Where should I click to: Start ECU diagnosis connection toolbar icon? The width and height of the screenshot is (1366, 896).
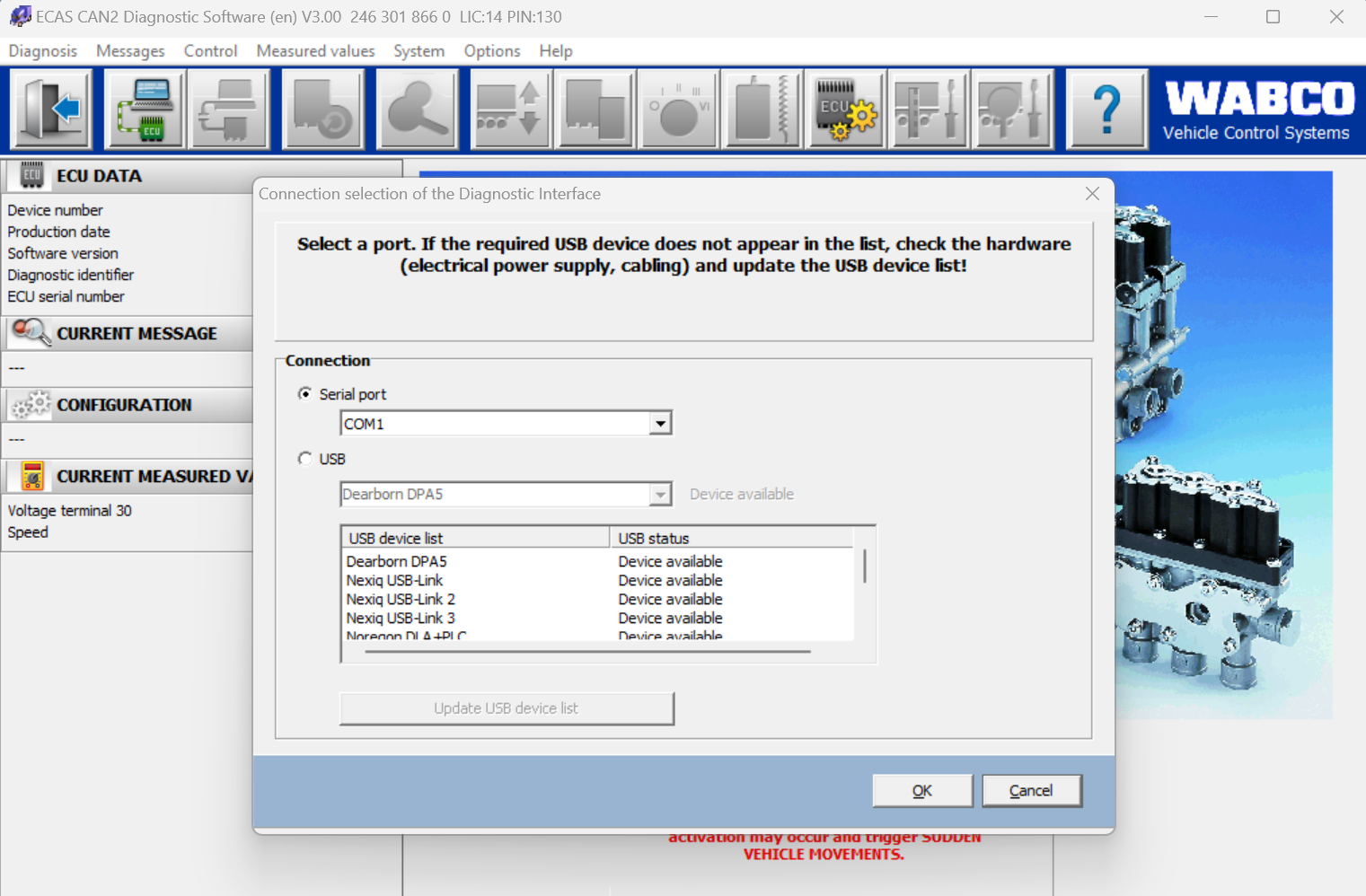145,110
